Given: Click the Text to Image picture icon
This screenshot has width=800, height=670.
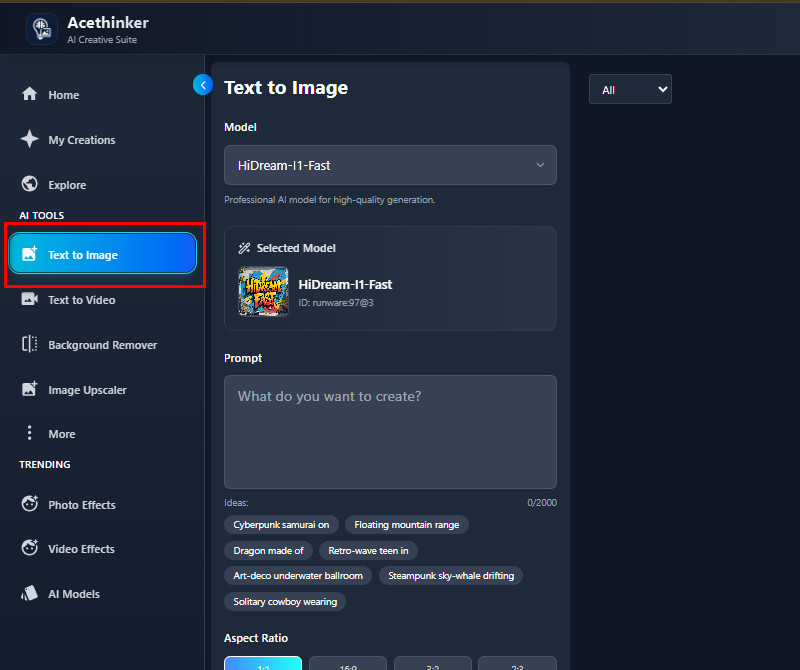Looking at the screenshot, I should coord(30,254).
